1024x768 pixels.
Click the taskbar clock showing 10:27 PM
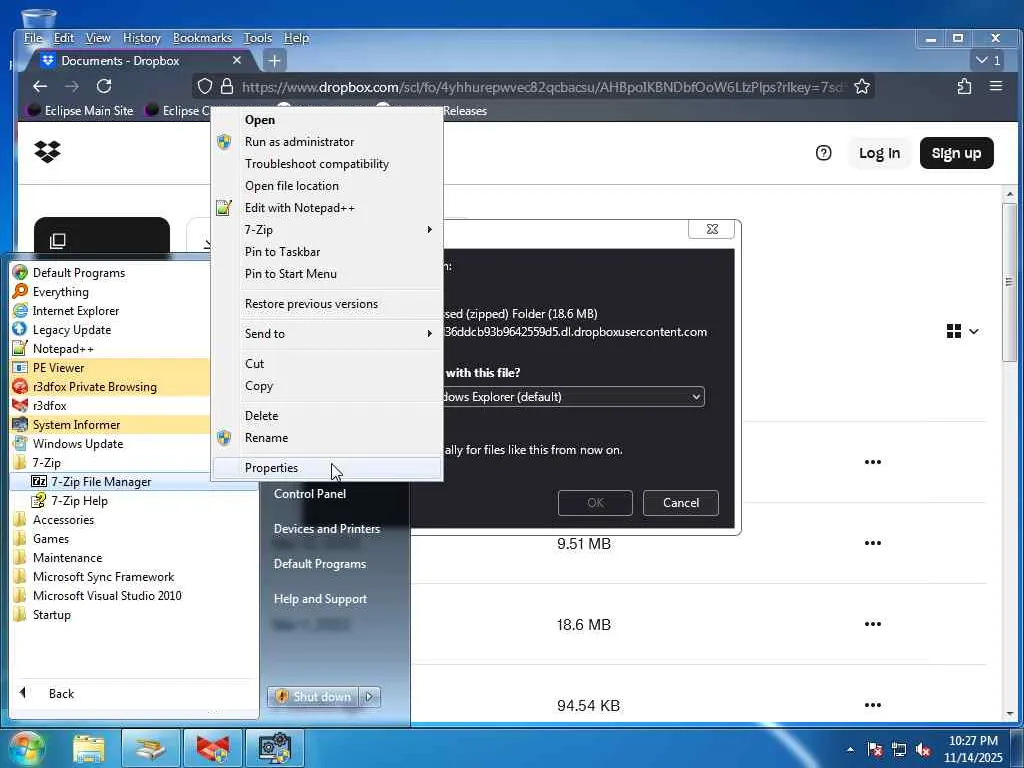pos(973,741)
